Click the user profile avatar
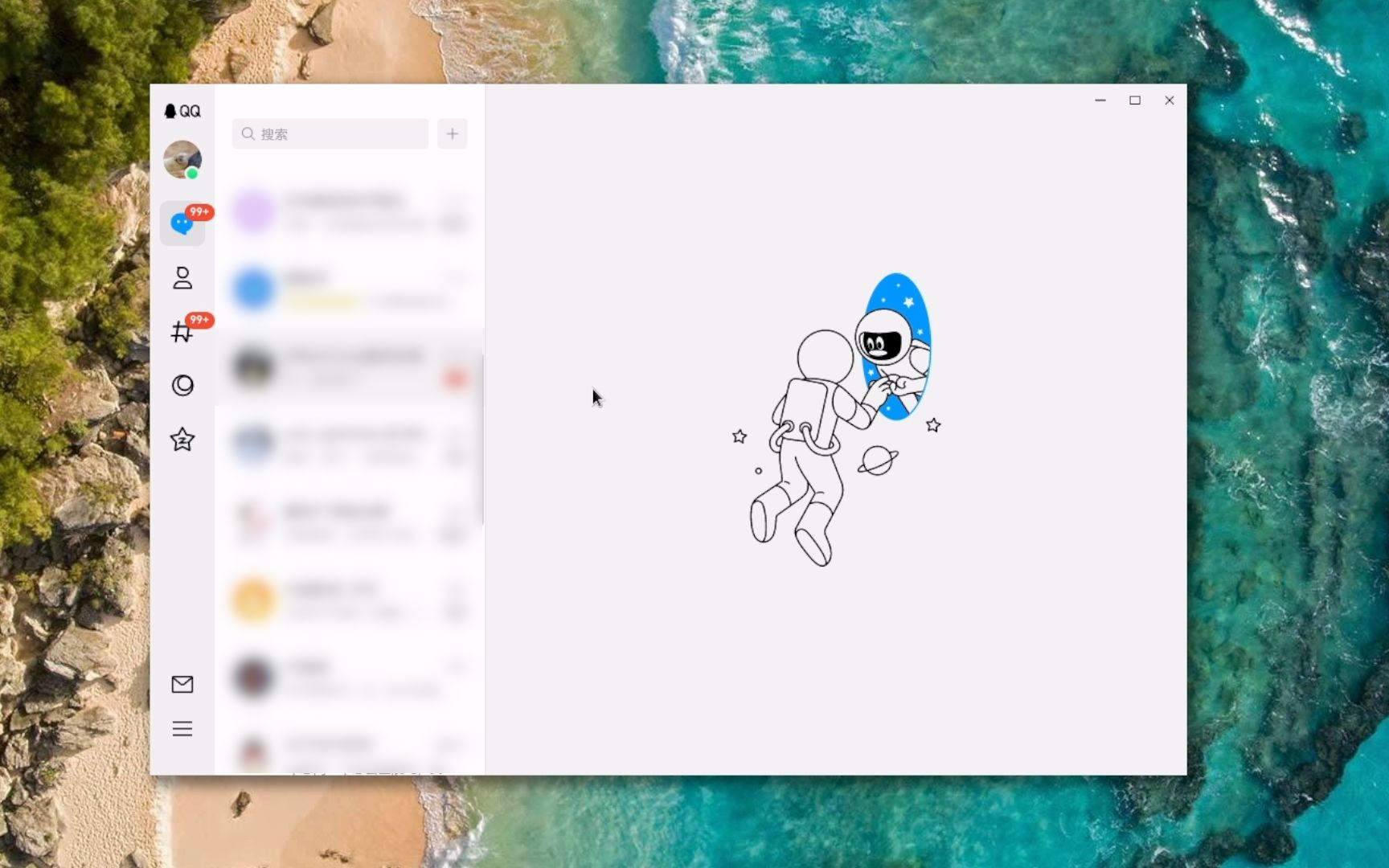Image resolution: width=1389 pixels, height=868 pixels. [x=182, y=159]
